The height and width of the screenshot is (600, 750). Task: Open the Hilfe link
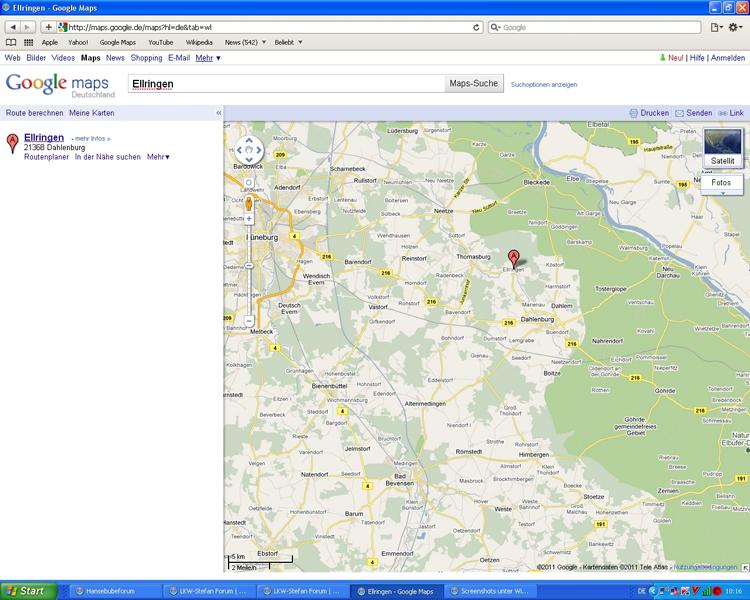point(697,58)
